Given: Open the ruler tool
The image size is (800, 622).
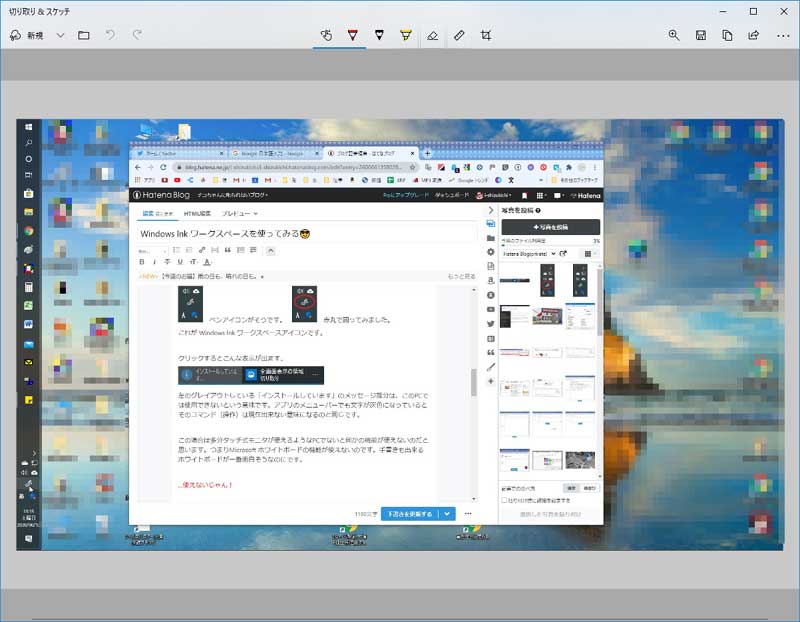Looking at the screenshot, I should [x=459, y=35].
